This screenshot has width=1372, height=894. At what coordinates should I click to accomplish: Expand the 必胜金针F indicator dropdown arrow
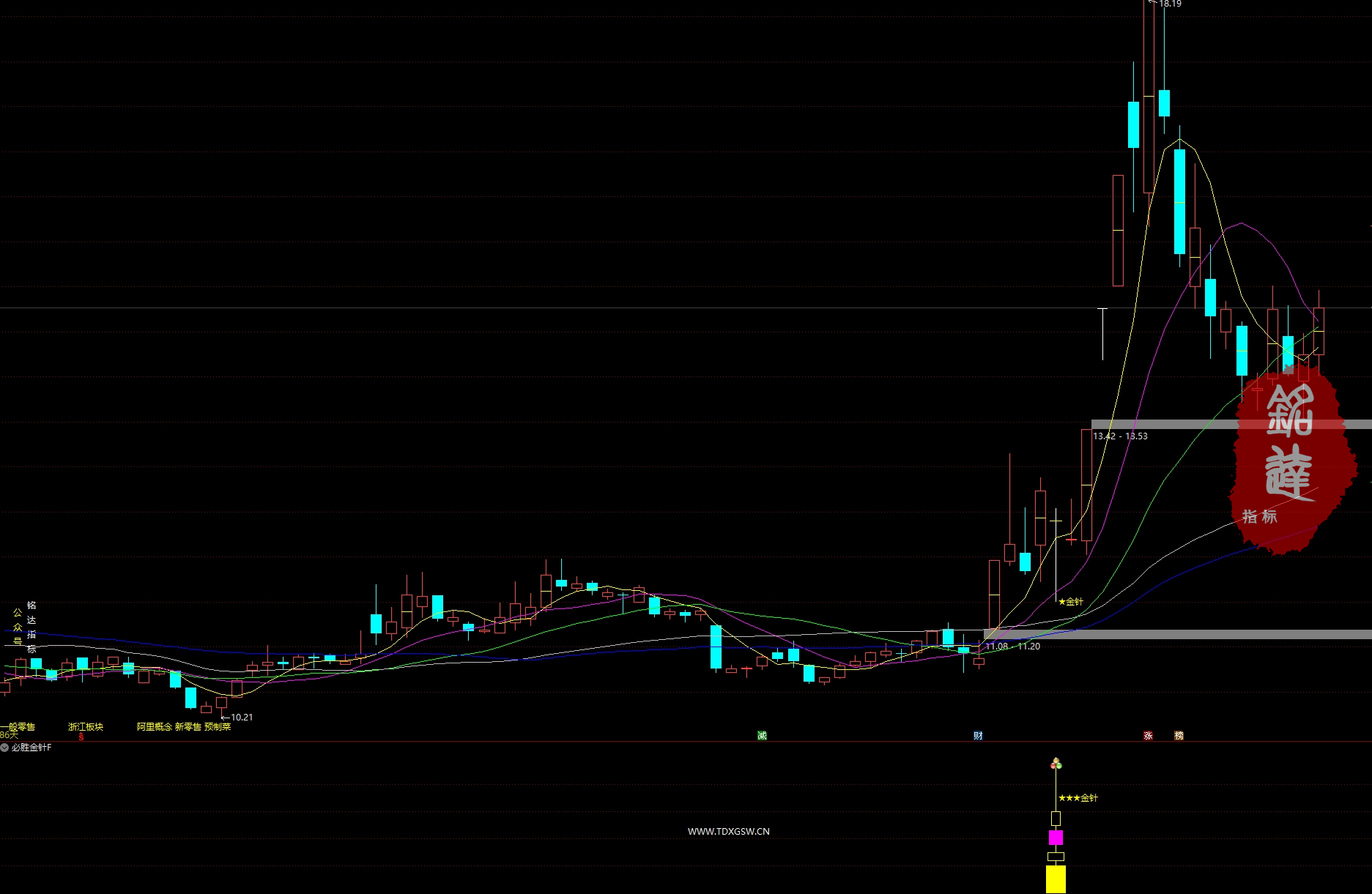(x=5, y=748)
